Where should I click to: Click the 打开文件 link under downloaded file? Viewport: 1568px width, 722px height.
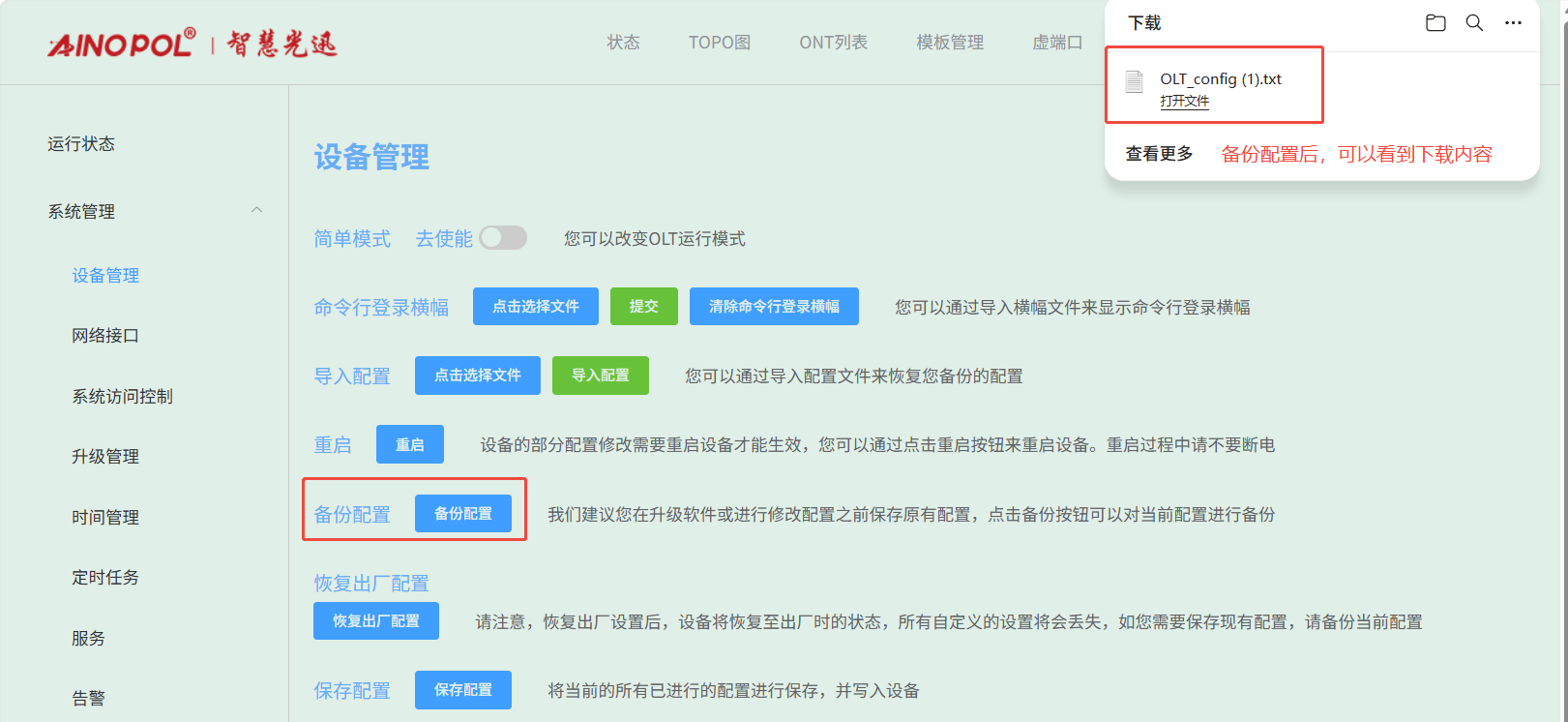point(1184,102)
